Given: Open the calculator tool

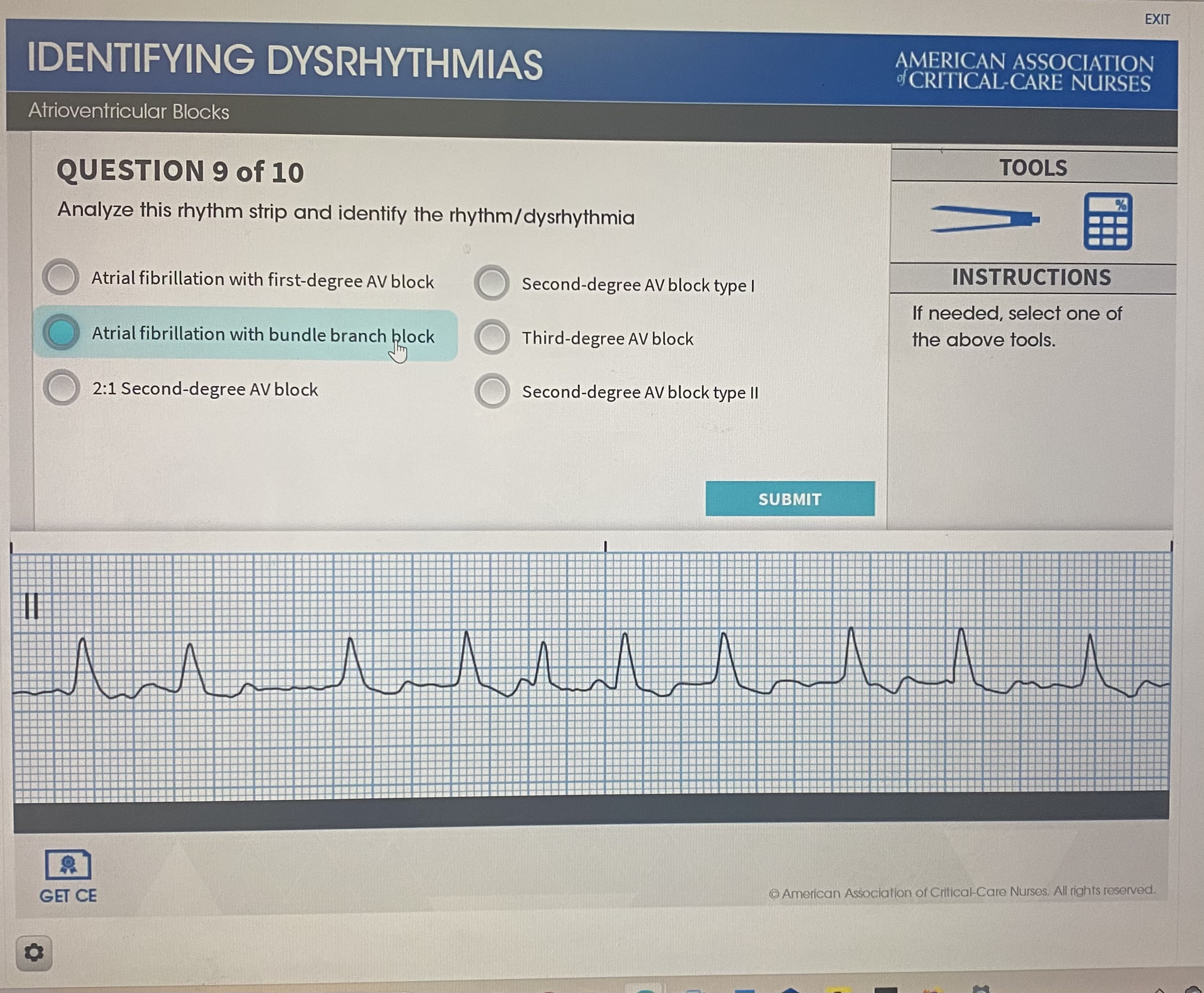Looking at the screenshot, I should click(1108, 221).
